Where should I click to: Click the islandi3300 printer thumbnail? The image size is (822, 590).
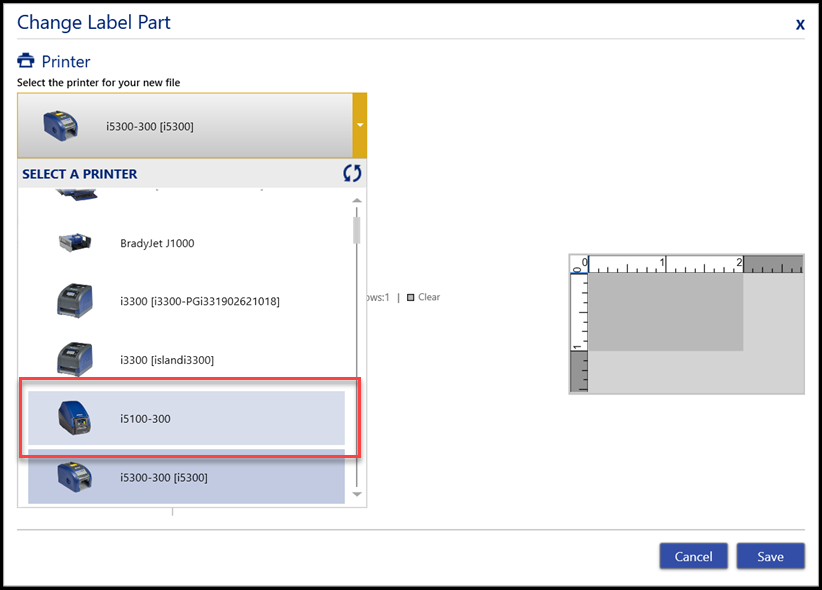click(75, 359)
